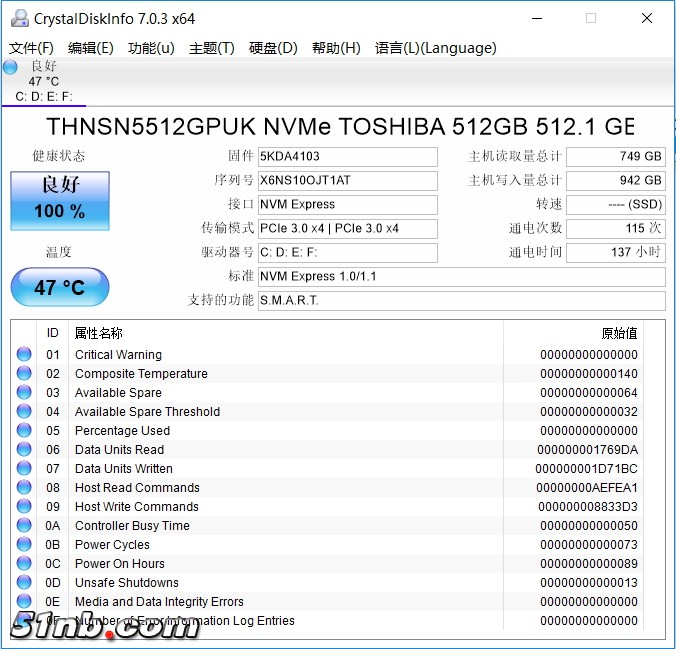Open the 硬盘(D) menu
The image size is (676, 649).
click(273, 48)
